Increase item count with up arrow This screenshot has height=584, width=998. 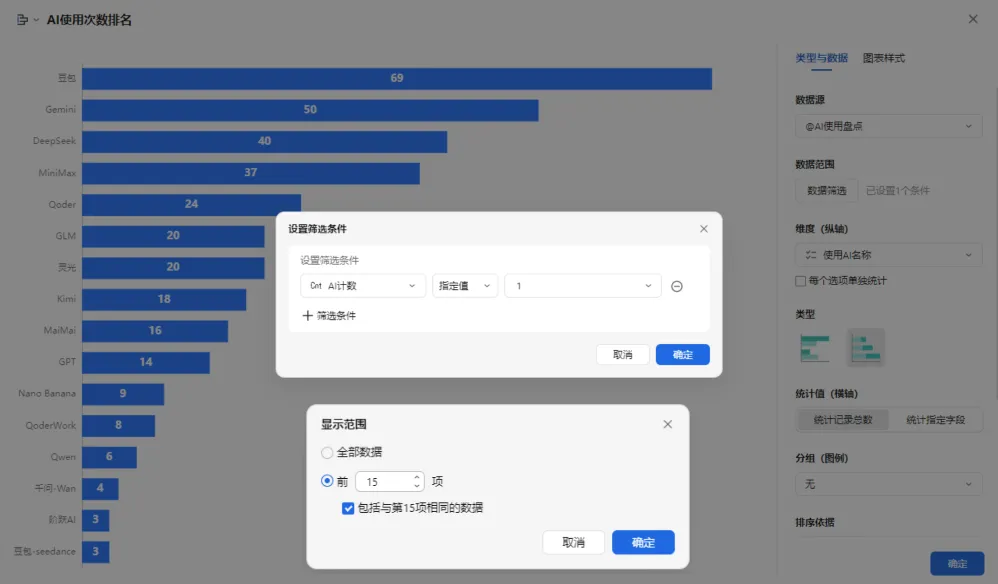pos(417,476)
